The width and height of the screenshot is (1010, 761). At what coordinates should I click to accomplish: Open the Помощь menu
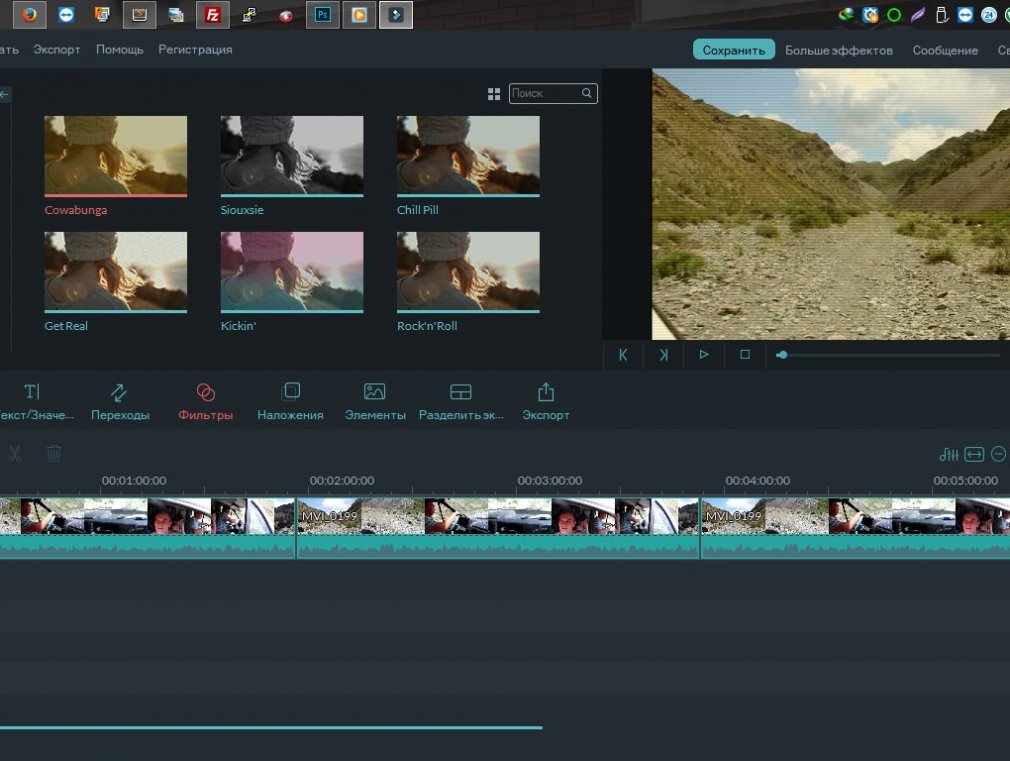coord(120,49)
